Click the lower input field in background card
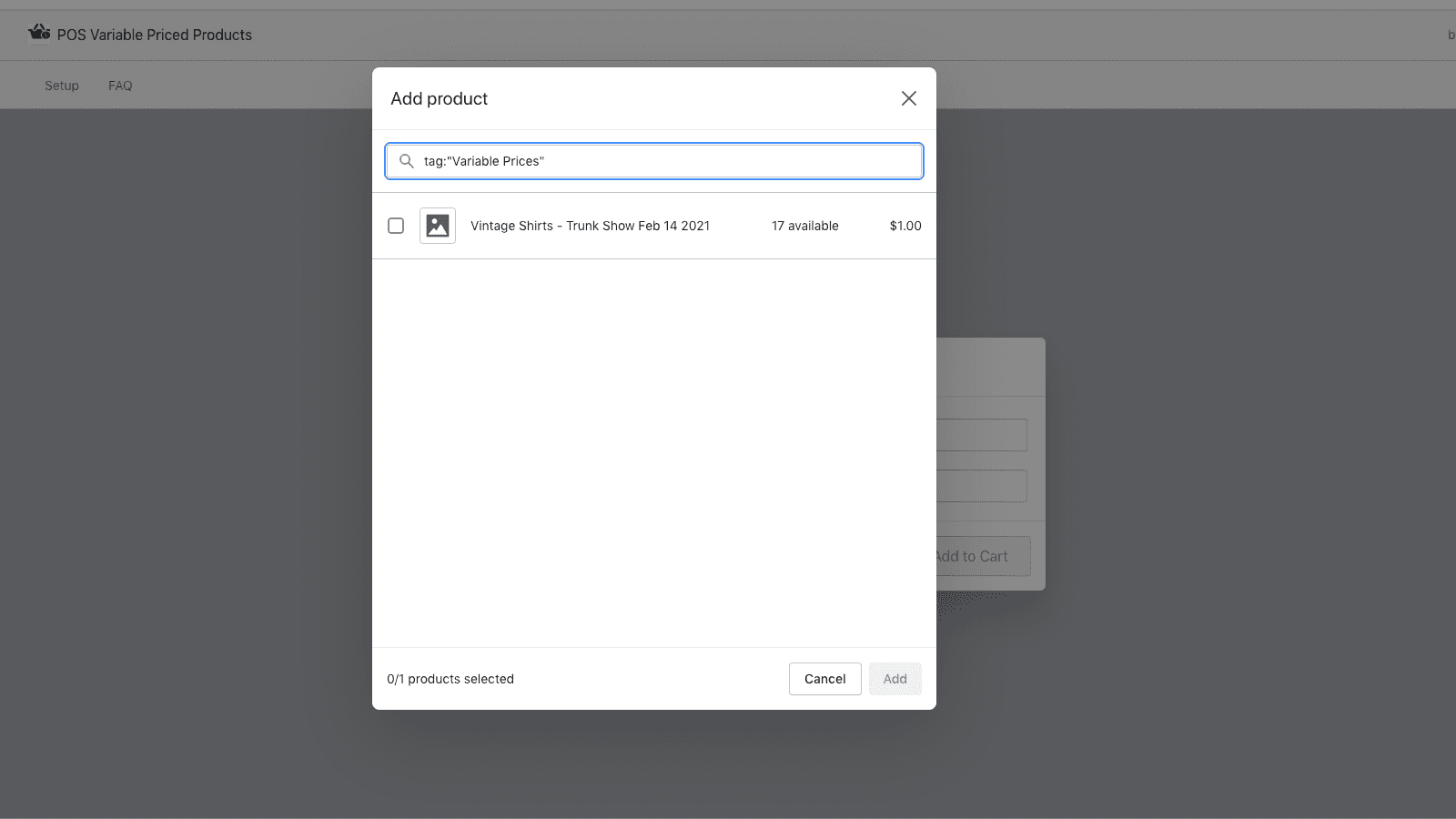 [x=981, y=486]
